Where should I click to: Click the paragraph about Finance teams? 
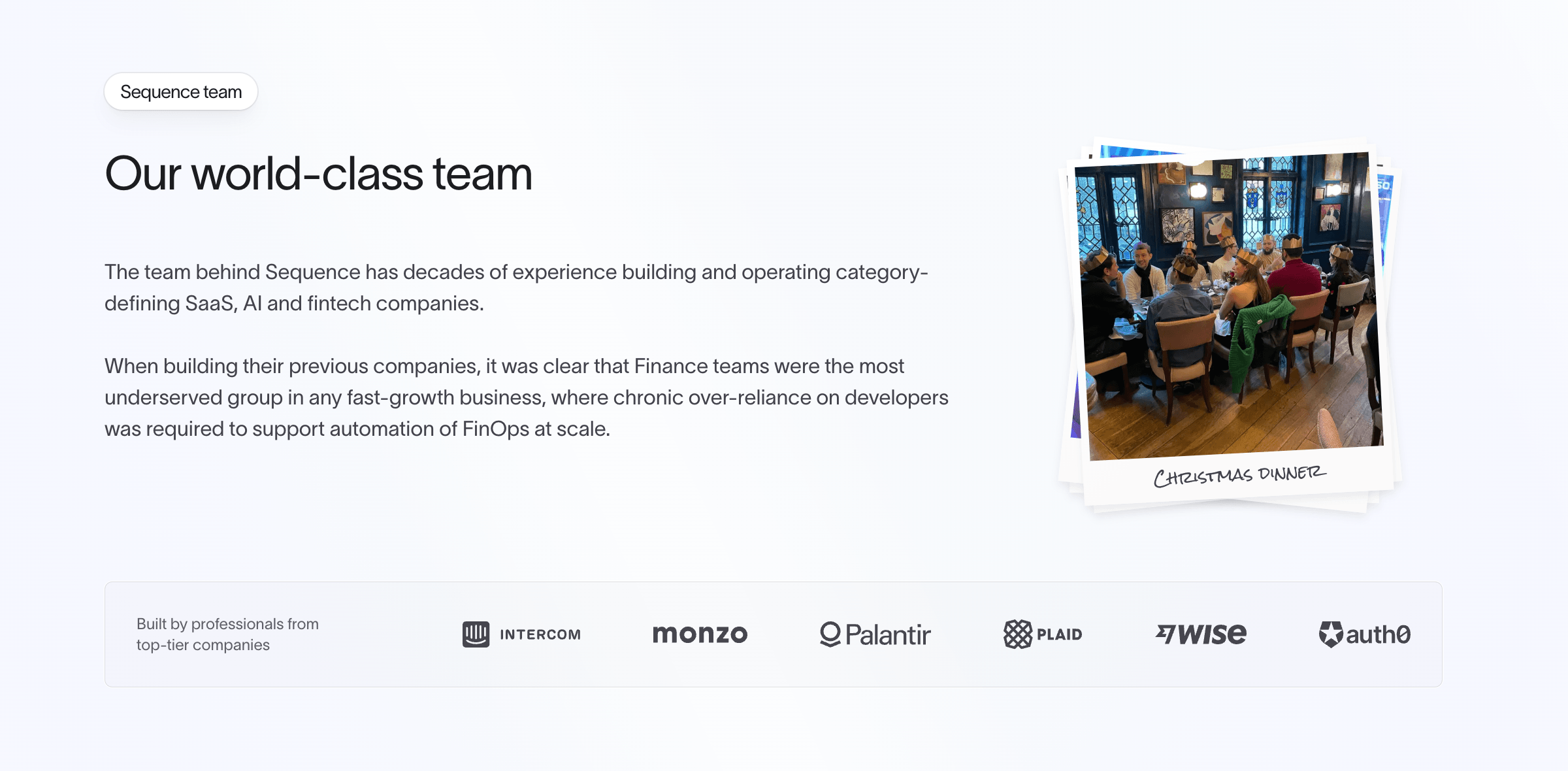(x=527, y=397)
